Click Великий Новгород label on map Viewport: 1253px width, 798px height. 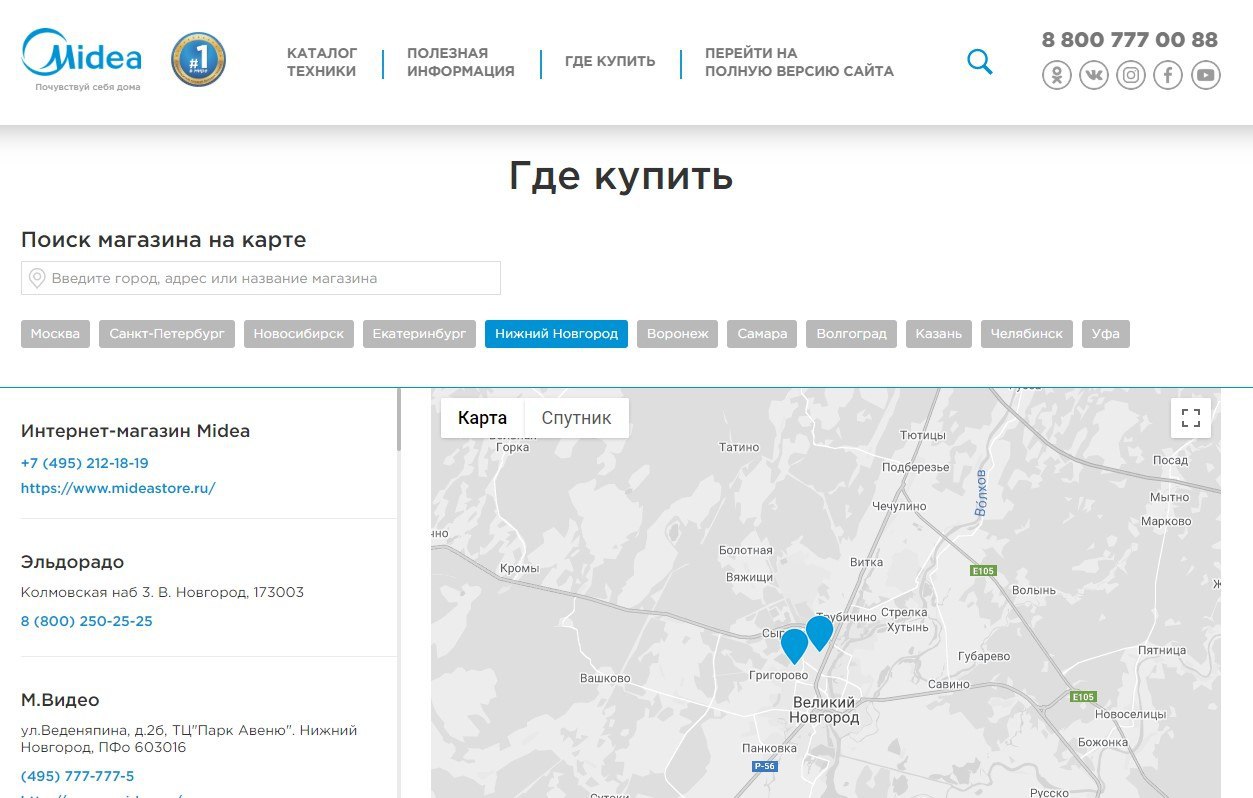(x=824, y=710)
